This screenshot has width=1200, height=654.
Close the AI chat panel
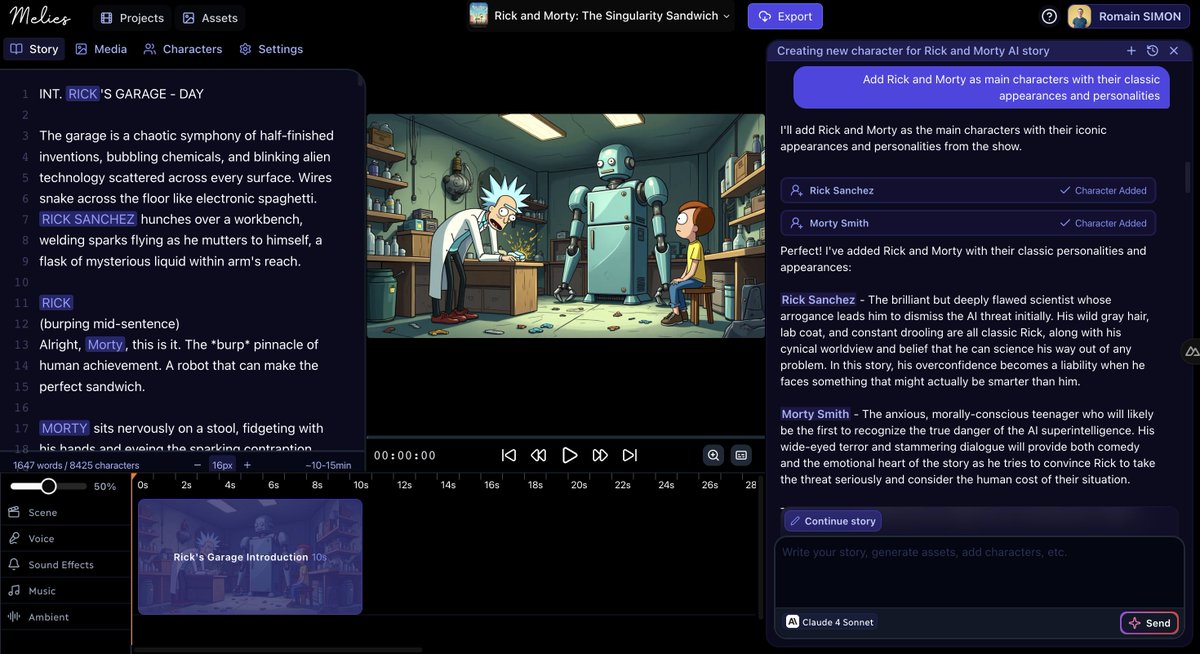point(1174,50)
